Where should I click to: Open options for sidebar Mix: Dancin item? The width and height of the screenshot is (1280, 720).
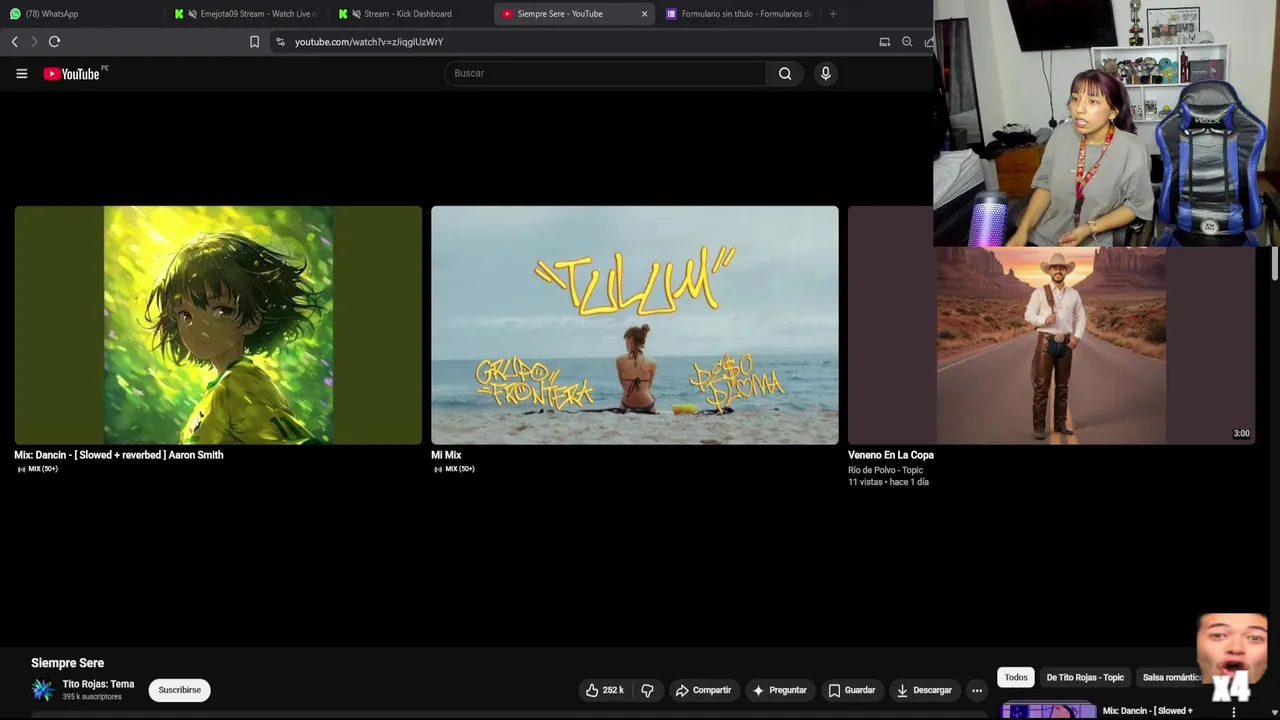coord(1234,712)
